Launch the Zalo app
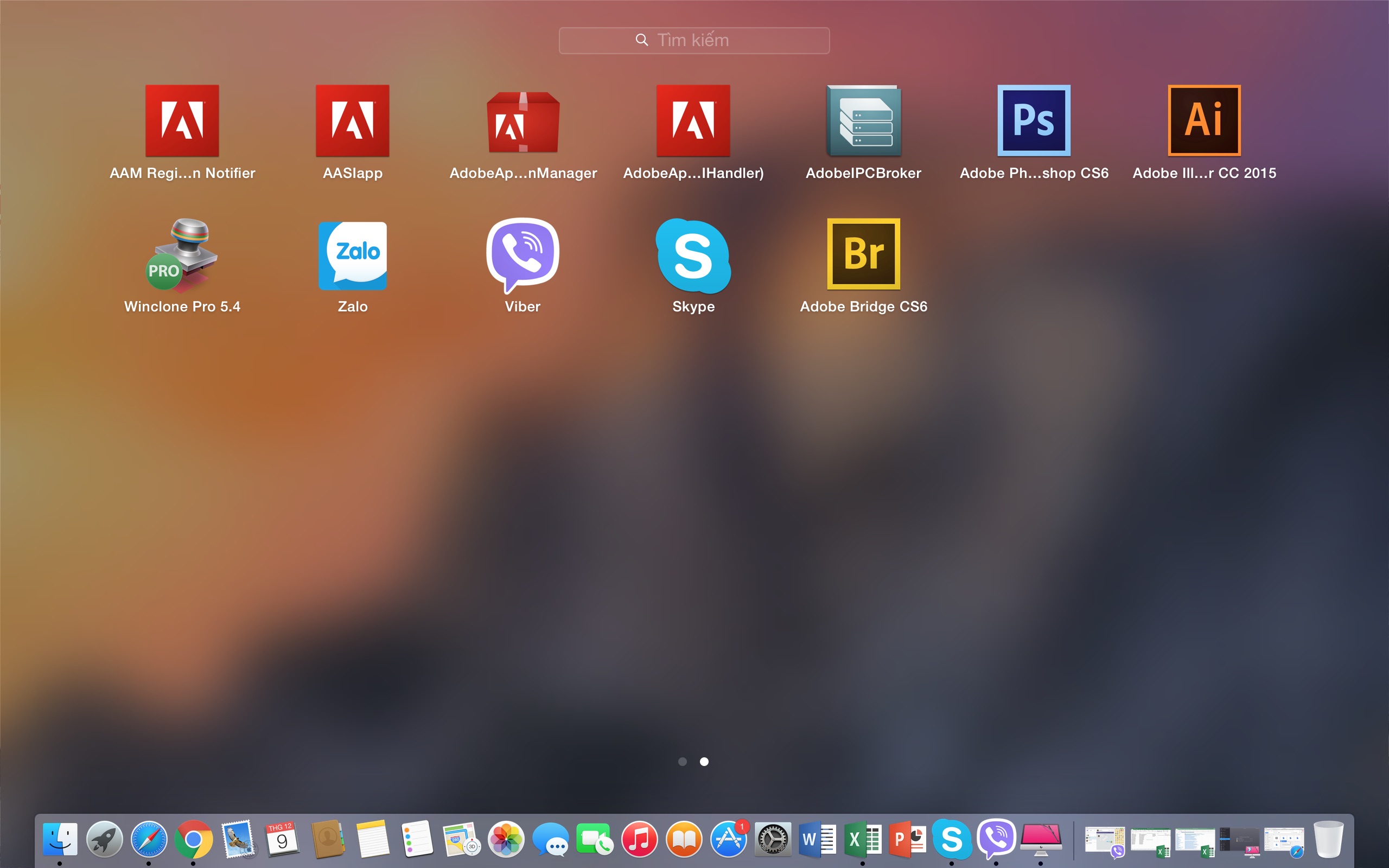Viewport: 1389px width, 868px height. (x=353, y=254)
